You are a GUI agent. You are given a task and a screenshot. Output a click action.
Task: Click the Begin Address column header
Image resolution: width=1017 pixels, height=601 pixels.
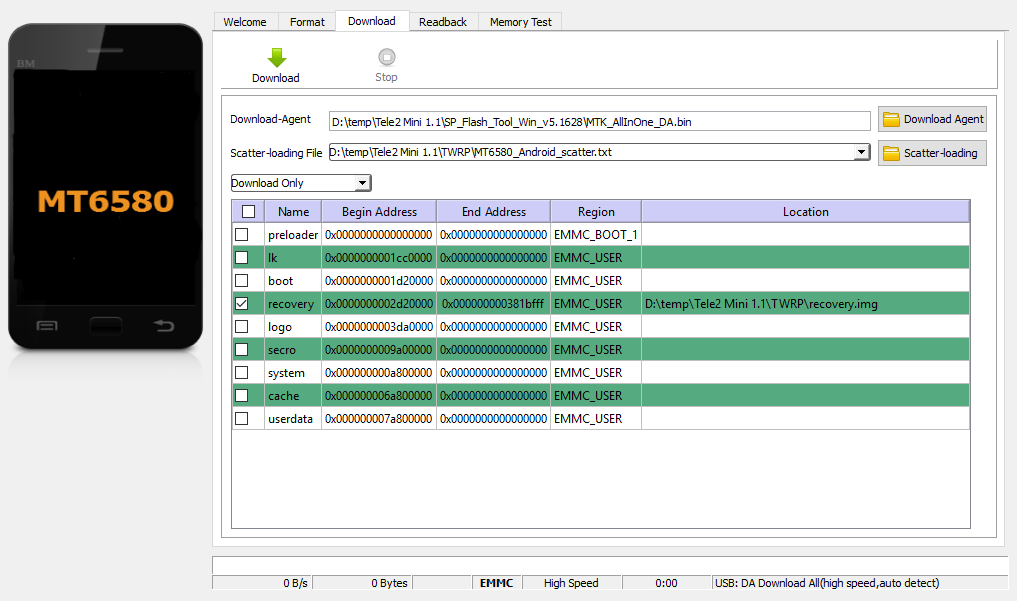(x=378, y=211)
